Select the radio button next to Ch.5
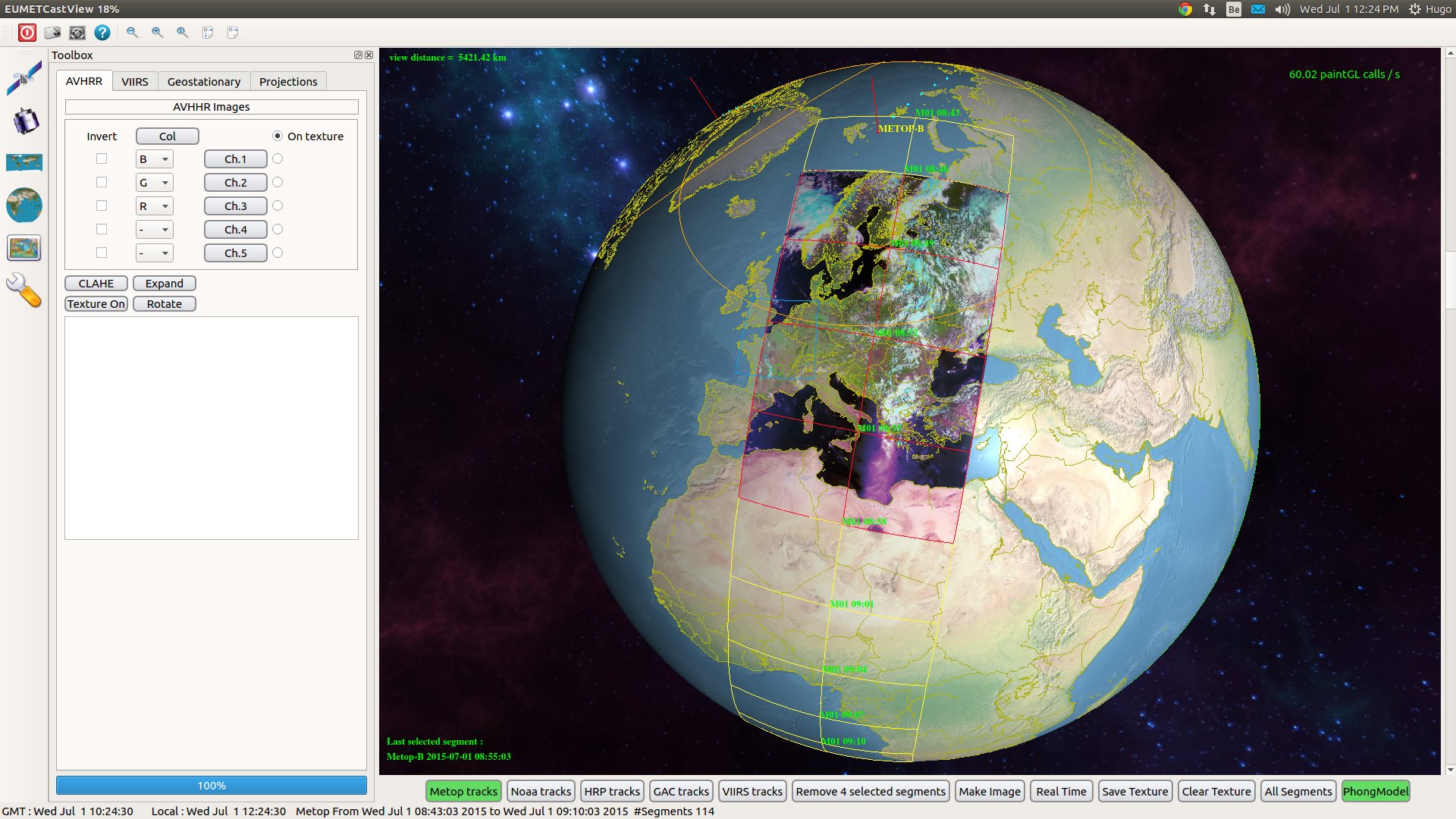Viewport: 1456px width, 819px height. click(278, 253)
